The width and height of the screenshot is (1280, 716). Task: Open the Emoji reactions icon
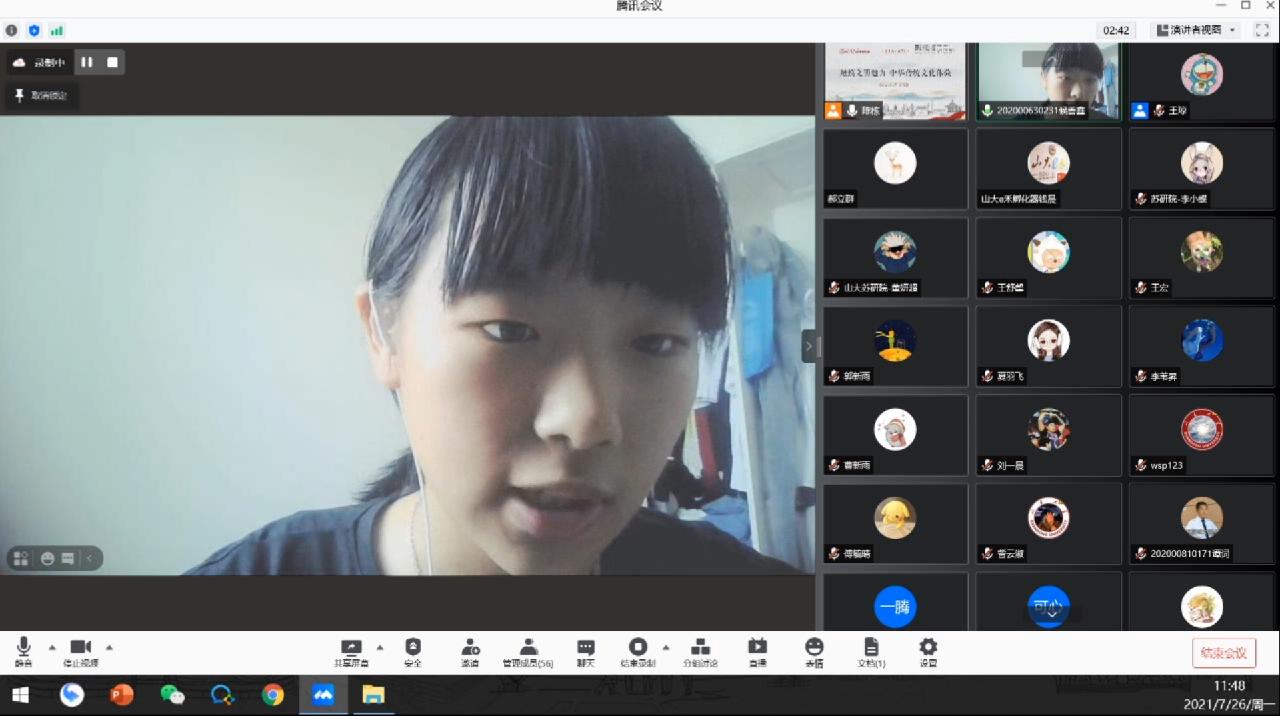814,651
